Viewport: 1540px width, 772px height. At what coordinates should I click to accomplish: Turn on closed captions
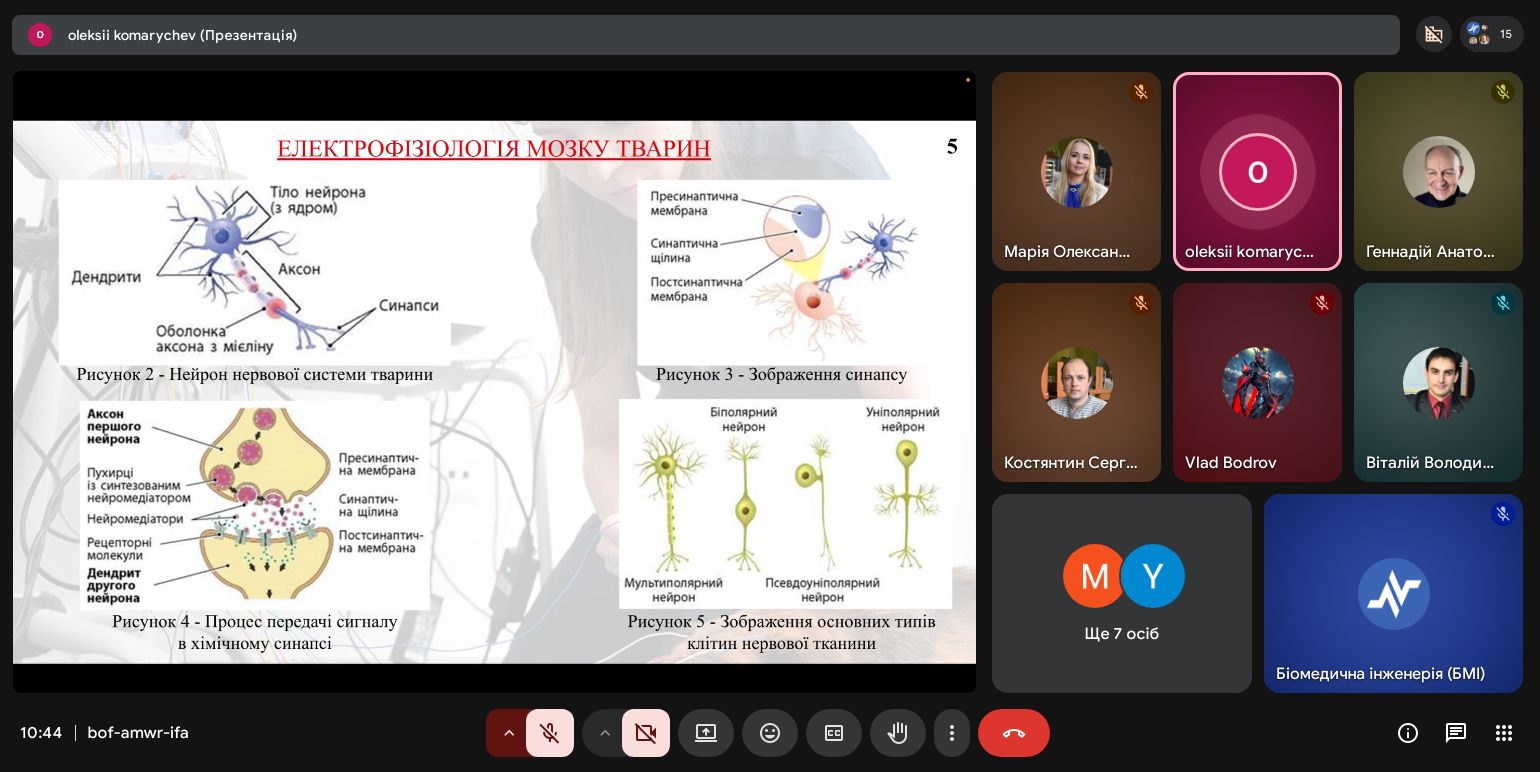(834, 733)
